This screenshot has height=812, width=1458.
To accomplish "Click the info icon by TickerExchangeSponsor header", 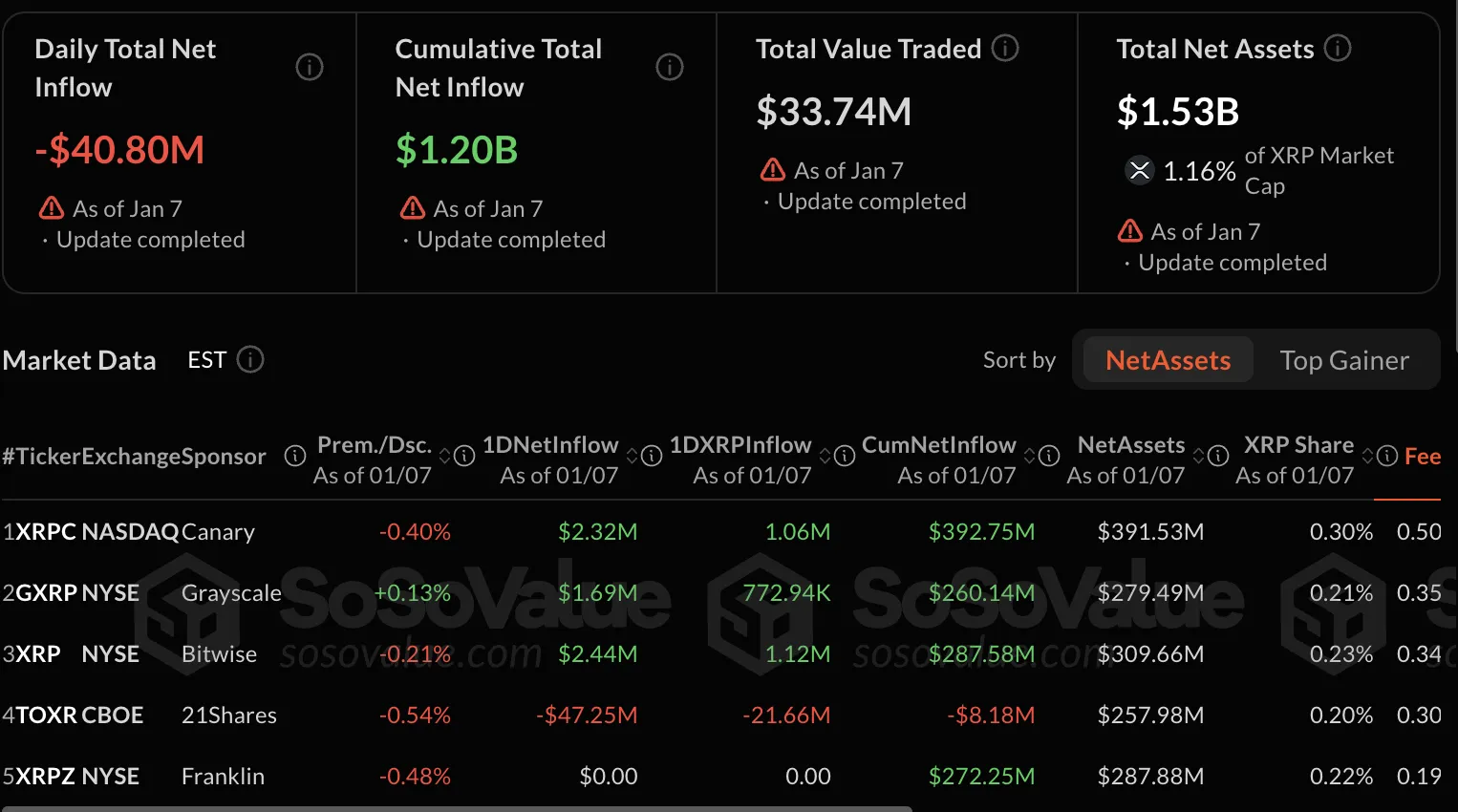I will click(x=294, y=457).
